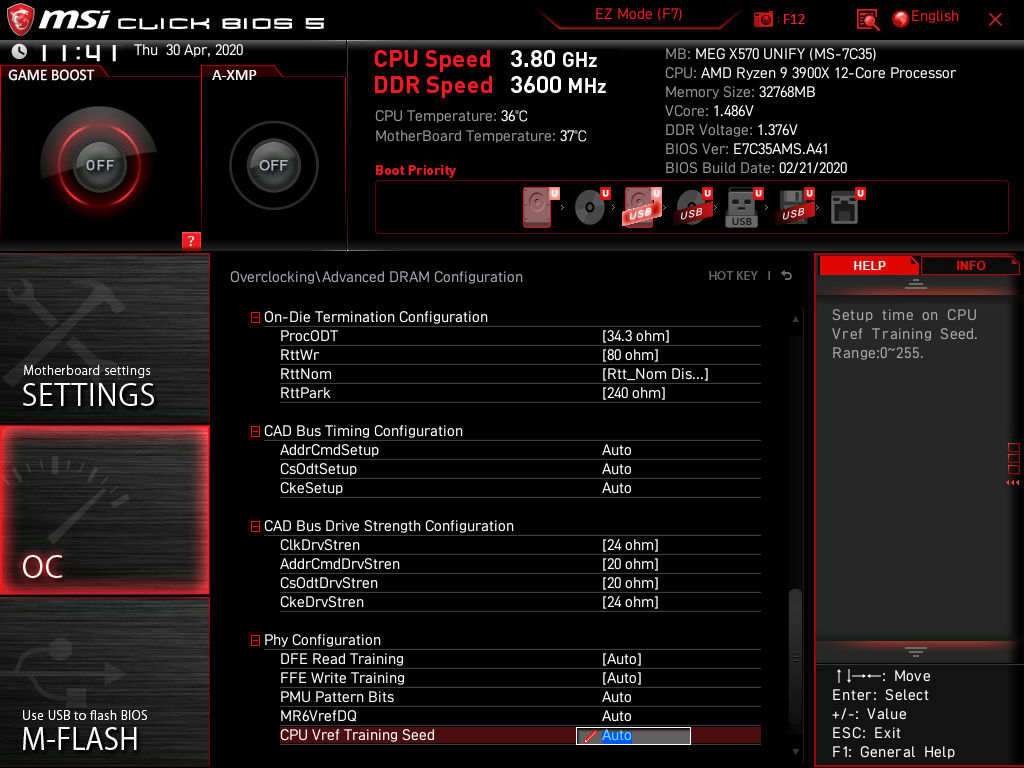1024x768 pixels.
Task: Click the help panel top grip handle
Action: point(915,283)
